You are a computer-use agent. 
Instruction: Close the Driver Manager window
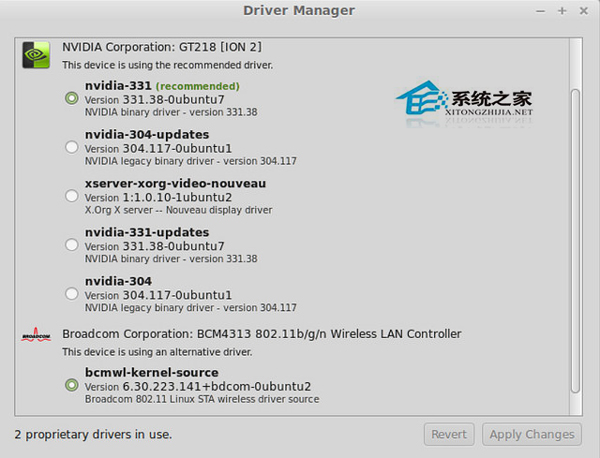click(x=584, y=11)
